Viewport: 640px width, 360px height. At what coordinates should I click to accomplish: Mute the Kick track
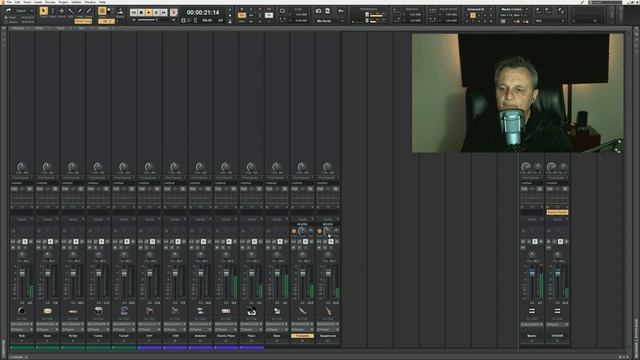(x=13, y=248)
